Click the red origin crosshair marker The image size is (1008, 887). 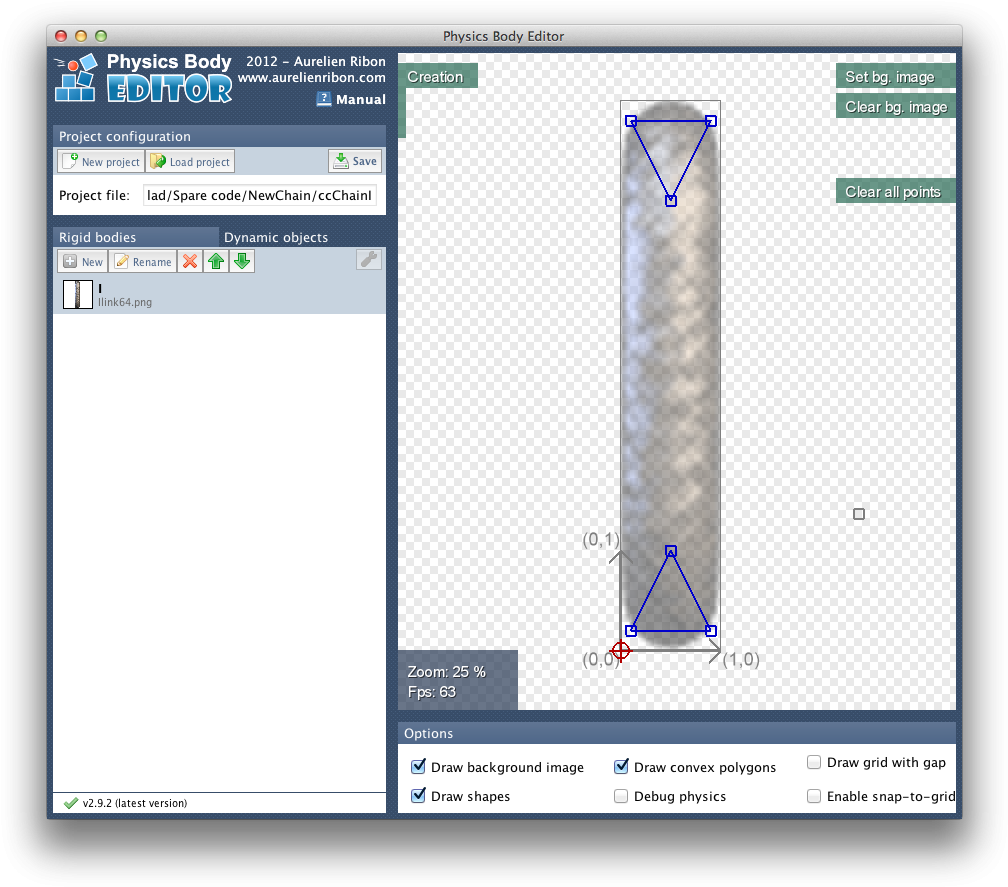click(x=621, y=651)
